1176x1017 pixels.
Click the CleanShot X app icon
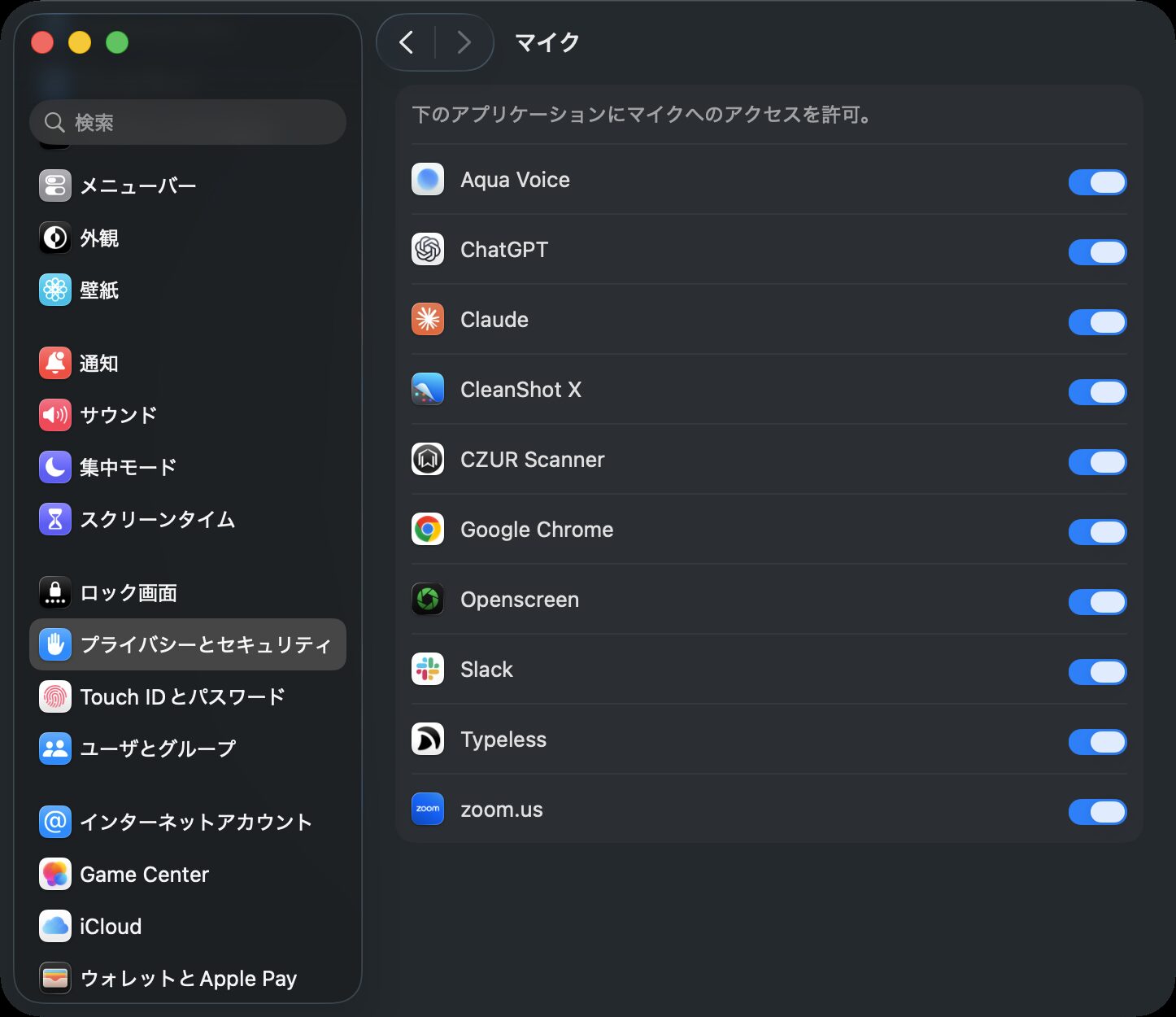(x=428, y=390)
